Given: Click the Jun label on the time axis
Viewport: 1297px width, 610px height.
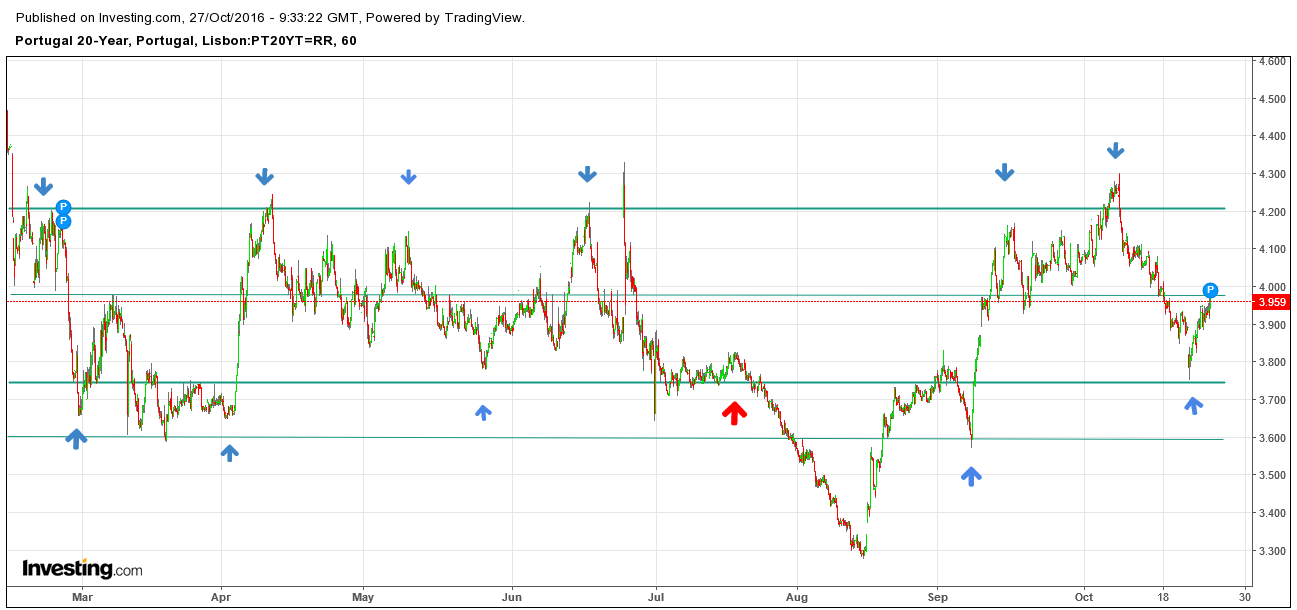Looking at the screenshot, I should coord(512,597).
